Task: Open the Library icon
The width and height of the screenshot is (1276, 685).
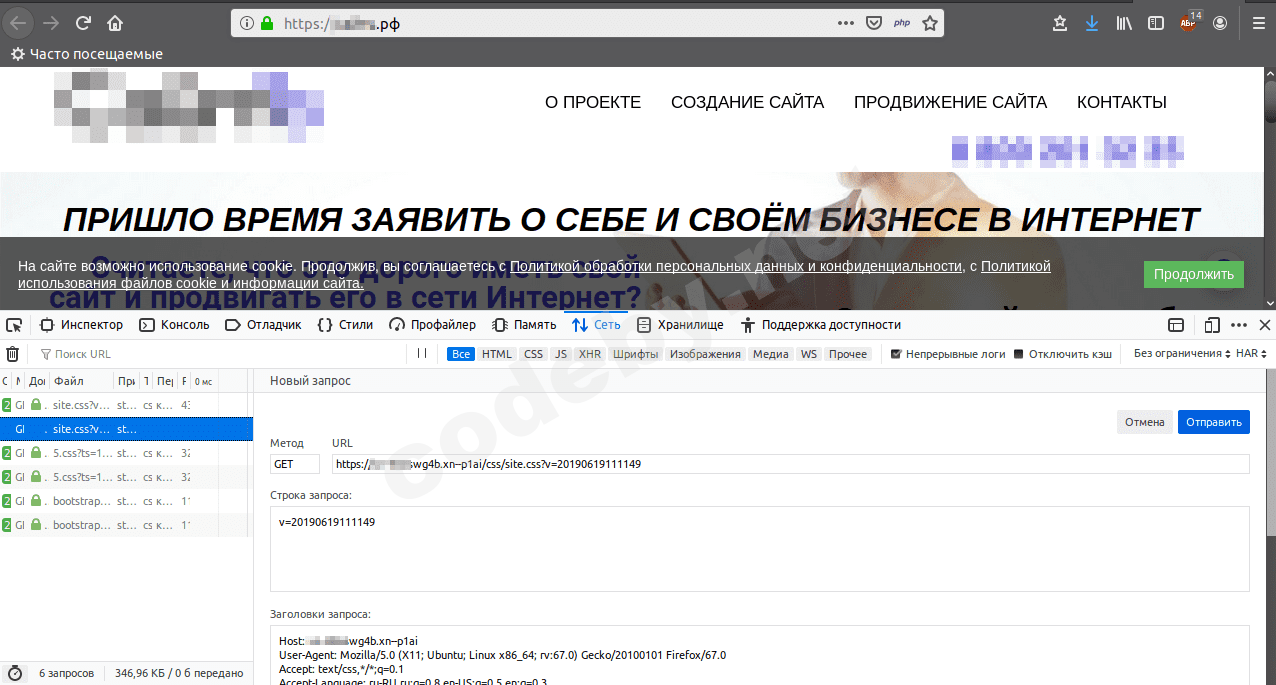Action: pyautogui.click(x=1124, y=23)
